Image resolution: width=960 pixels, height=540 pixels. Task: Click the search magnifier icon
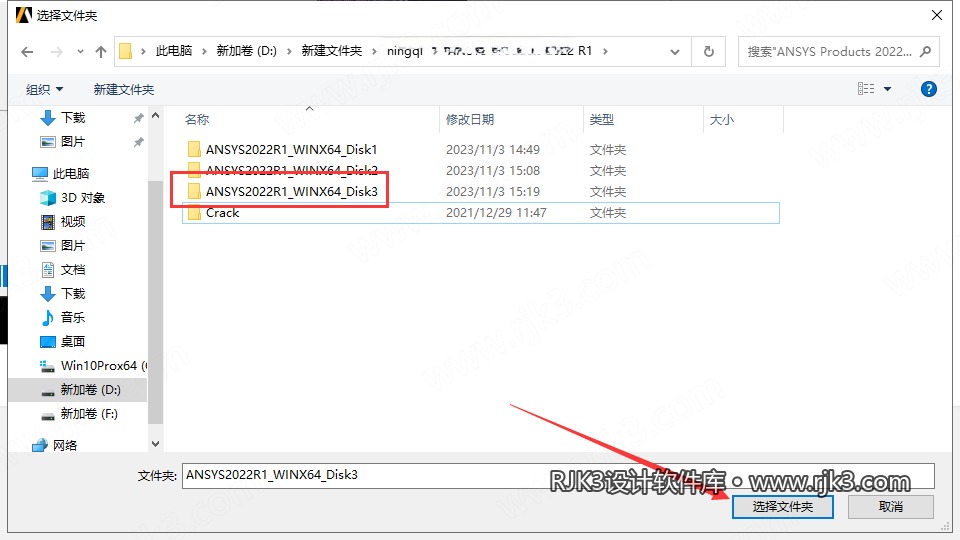point(925,51)
